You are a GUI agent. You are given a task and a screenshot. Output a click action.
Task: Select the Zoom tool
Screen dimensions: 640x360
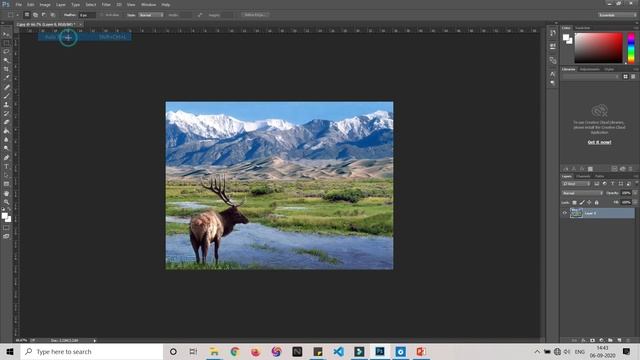coord(6,202)
